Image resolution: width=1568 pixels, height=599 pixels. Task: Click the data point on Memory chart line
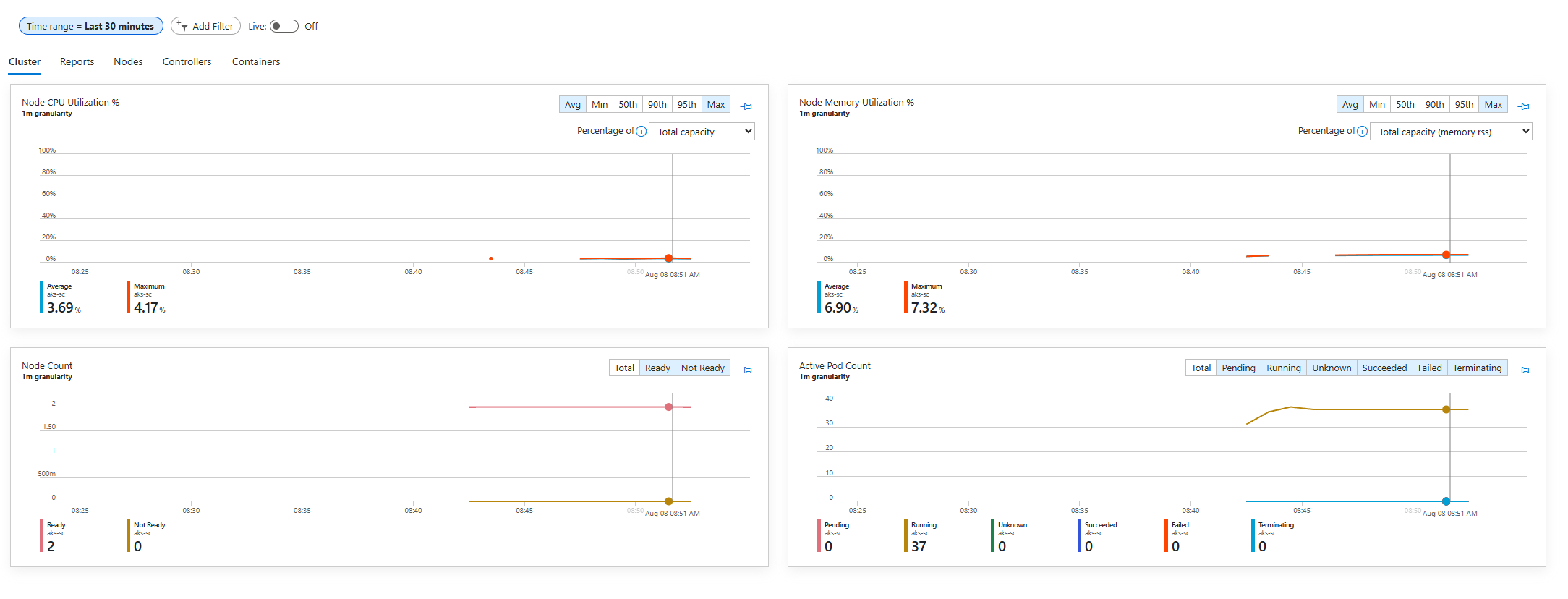(x=1446, y=255)
